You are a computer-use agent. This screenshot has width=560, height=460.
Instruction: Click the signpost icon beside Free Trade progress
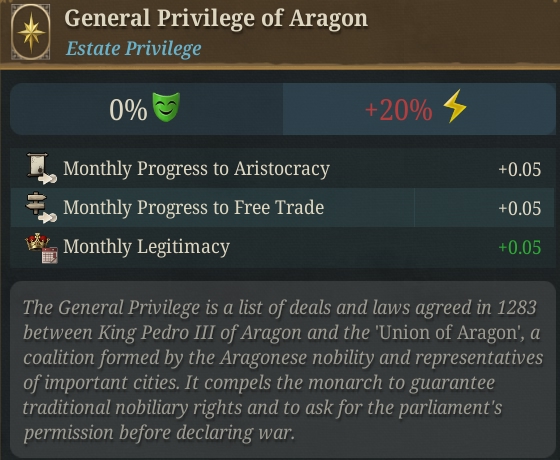click(41, 208)
